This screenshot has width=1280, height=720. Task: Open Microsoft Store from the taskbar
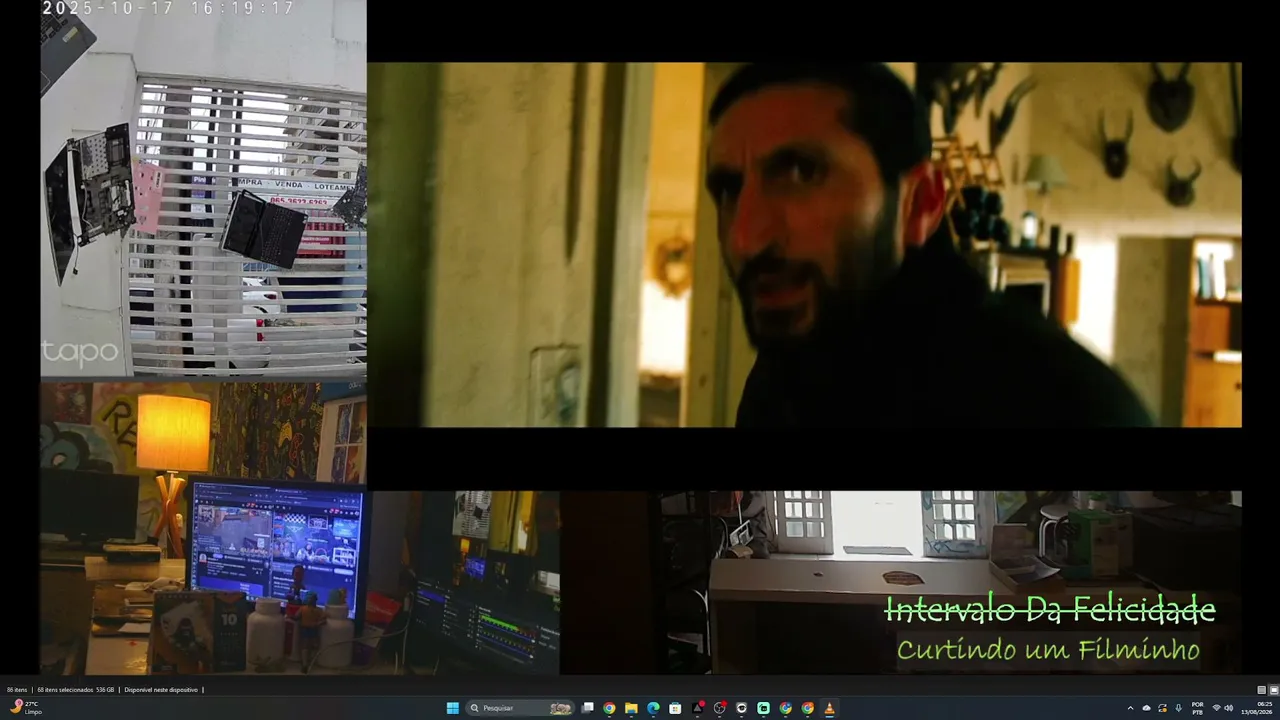(675, 708)
